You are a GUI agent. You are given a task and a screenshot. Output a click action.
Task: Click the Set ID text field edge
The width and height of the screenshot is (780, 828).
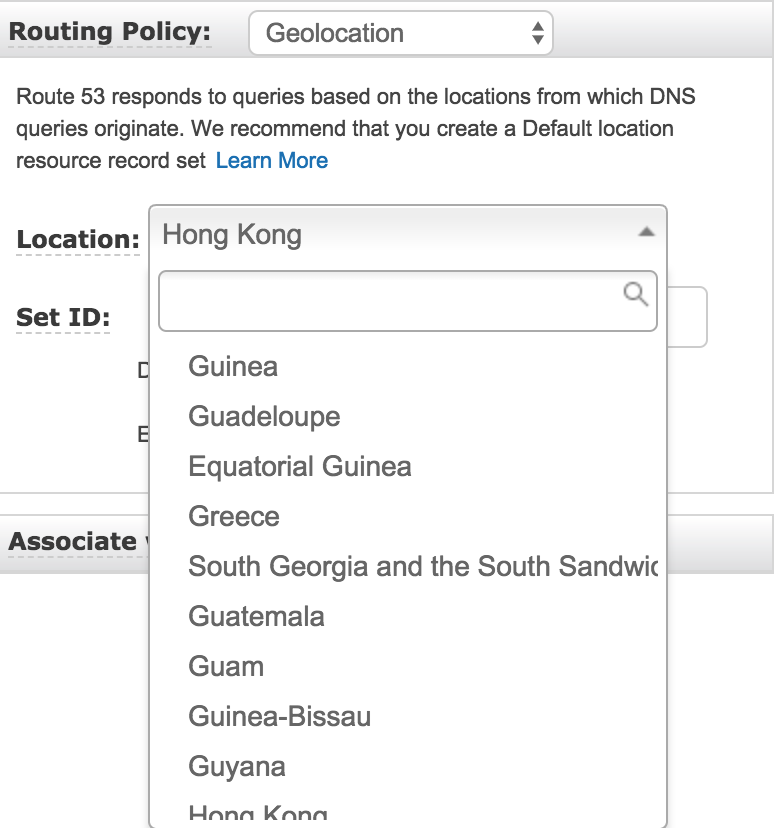pos(687,317)
